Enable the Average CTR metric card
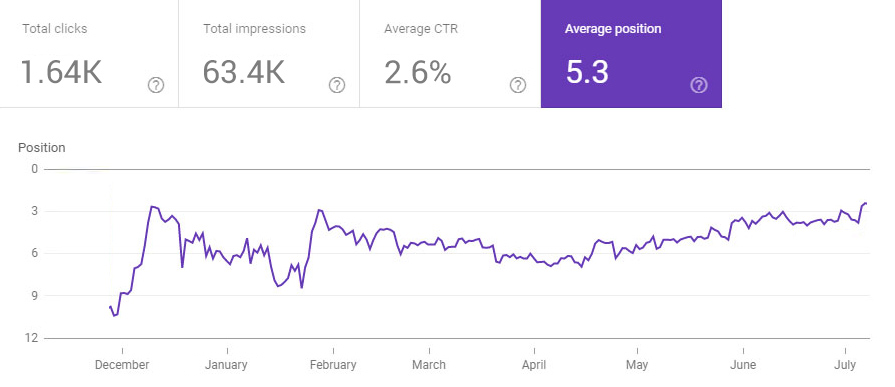This screenshot has width=895, height=387. (x=450, y=54)
